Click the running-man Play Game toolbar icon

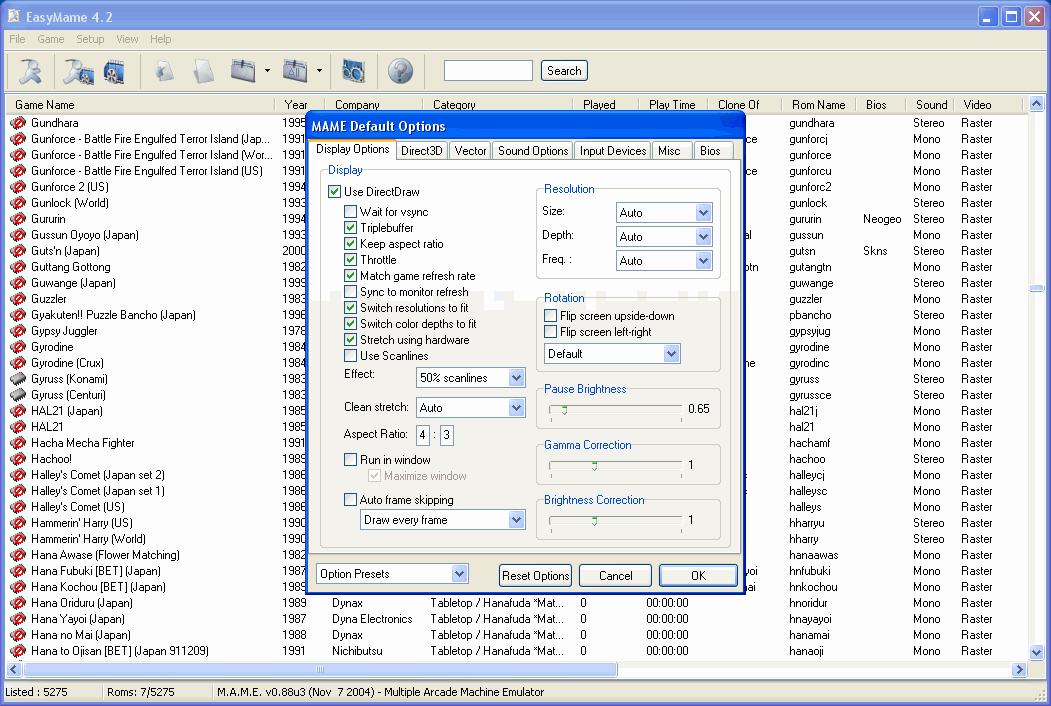pyautogui.click(x=29, y=71)
